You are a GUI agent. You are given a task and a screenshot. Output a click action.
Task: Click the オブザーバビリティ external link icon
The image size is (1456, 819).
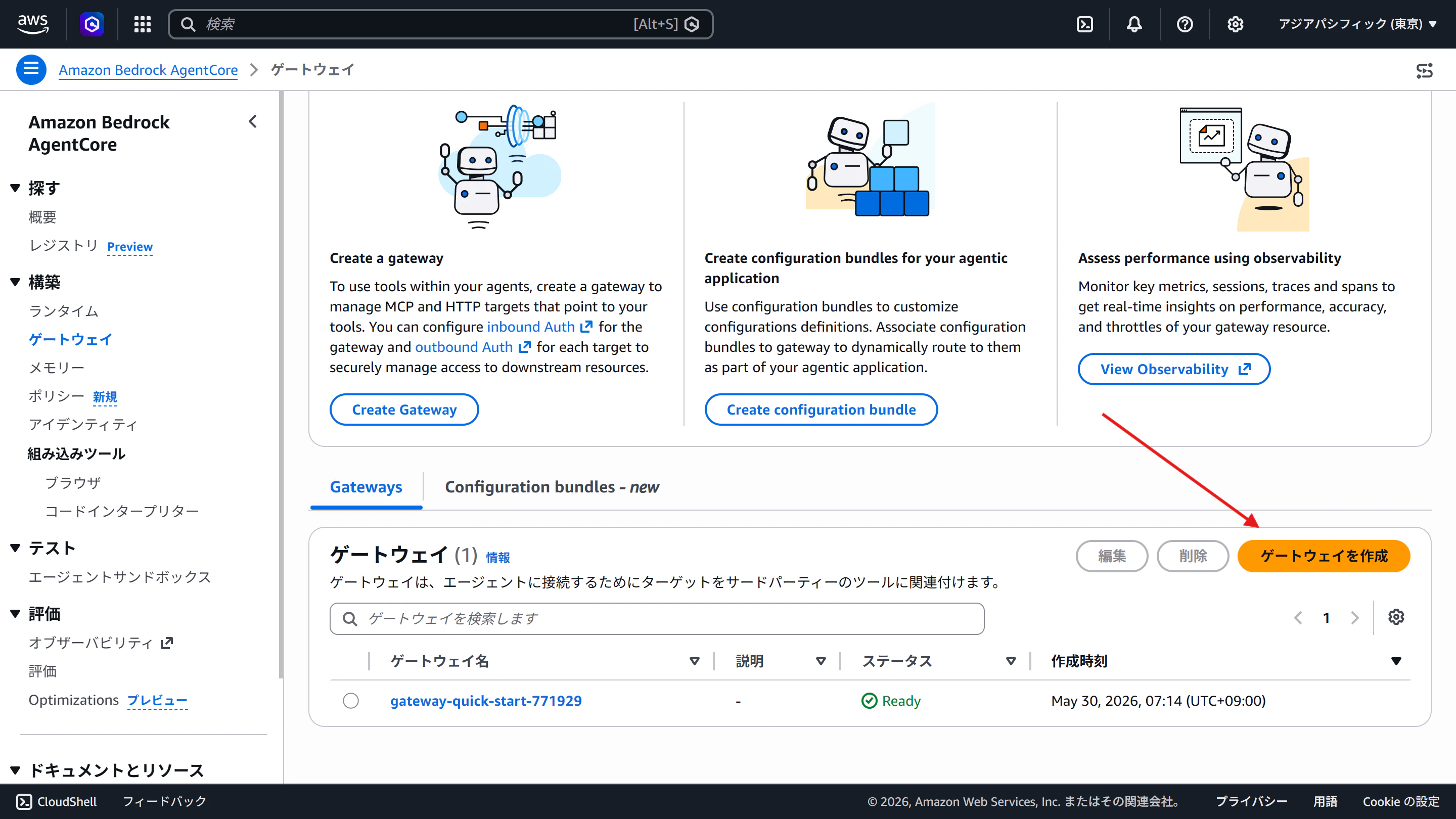tap(167, 643)
